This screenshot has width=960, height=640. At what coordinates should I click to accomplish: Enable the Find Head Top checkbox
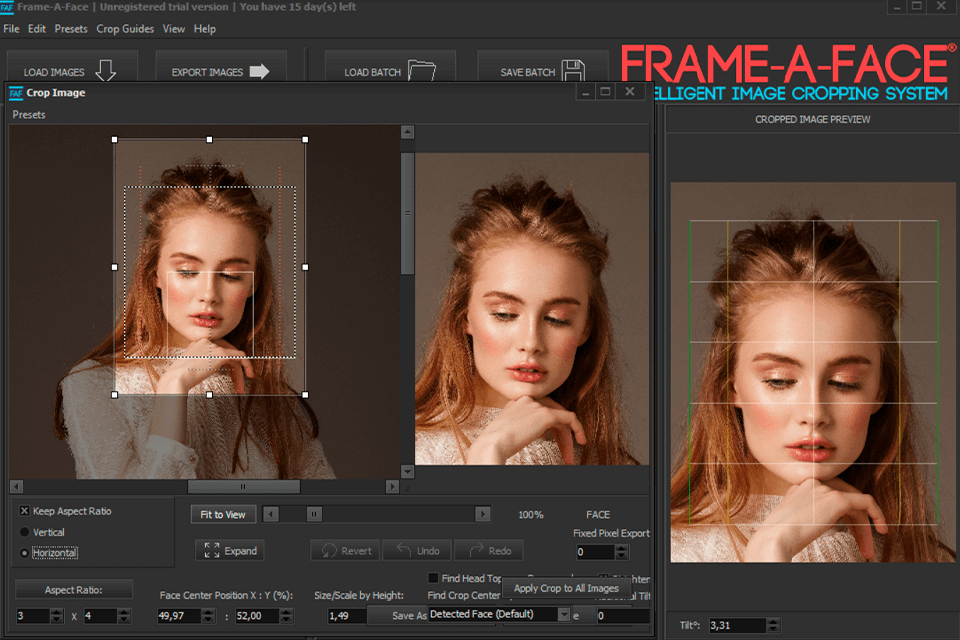(x=433, y=578)
